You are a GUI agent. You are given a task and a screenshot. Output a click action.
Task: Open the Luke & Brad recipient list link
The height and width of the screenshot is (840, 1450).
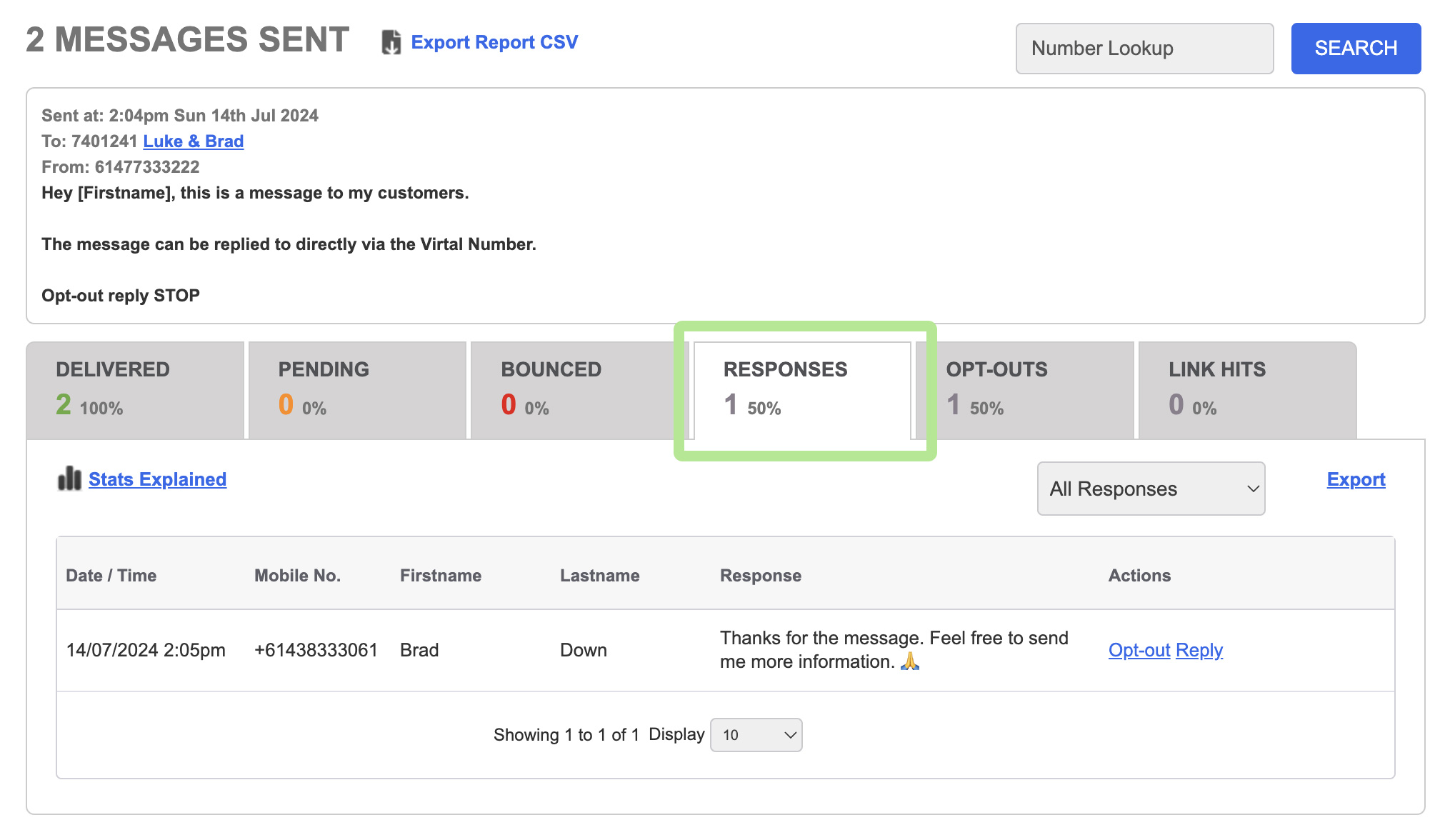click(194, 141)
